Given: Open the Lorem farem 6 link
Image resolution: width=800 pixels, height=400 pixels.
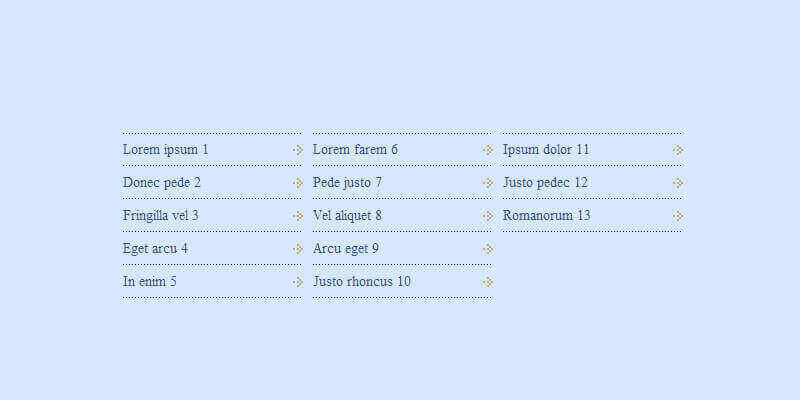Looking at the screenshot, I should 355,150.
